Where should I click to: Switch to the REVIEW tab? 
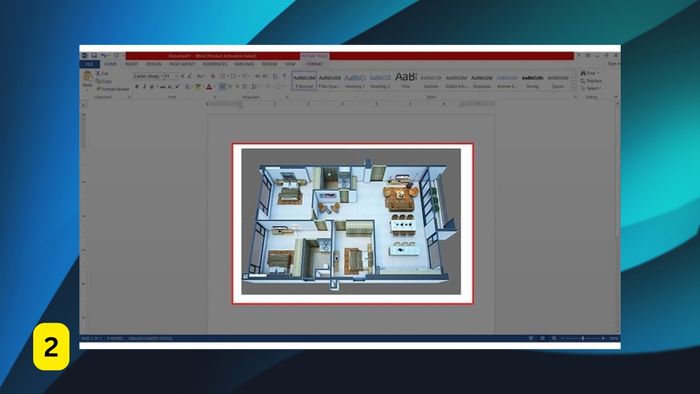(x=270, y=64)
